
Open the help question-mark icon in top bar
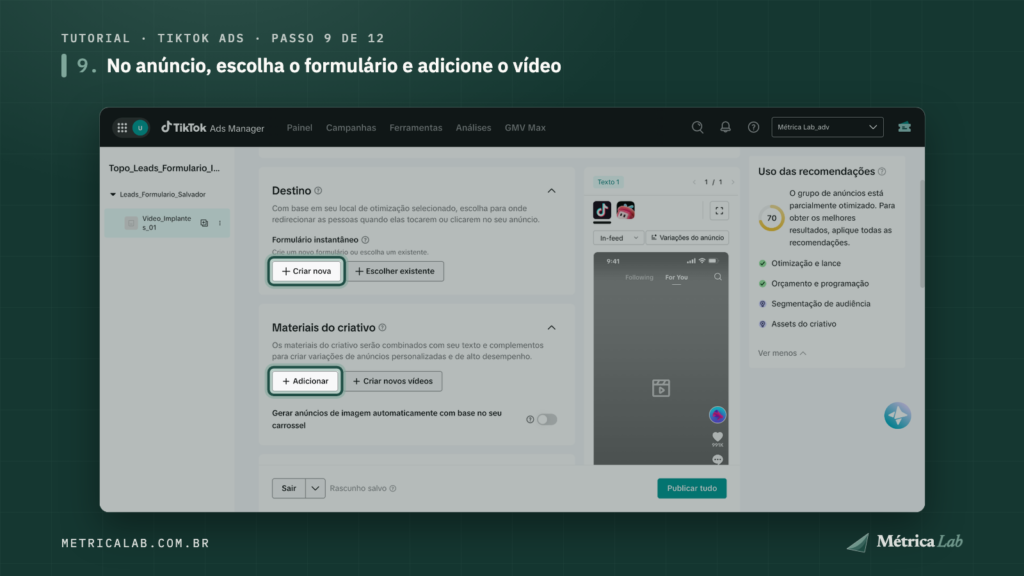click(x=754, y=127)
